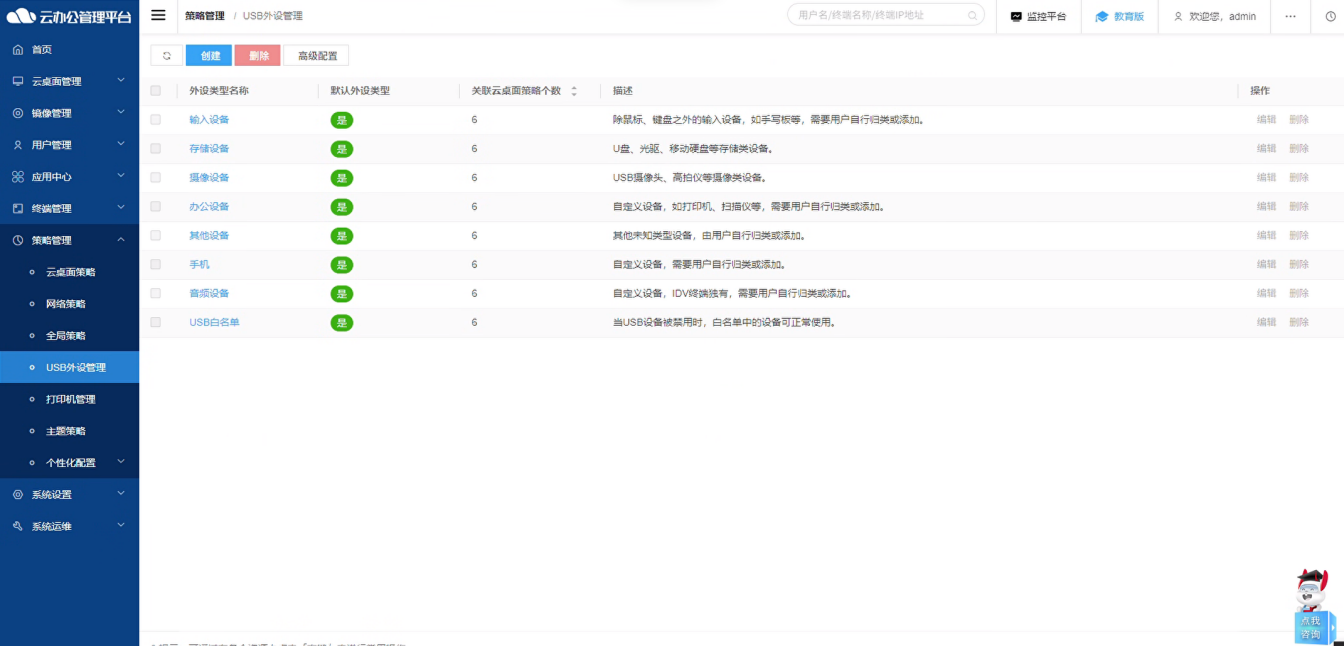The image size is (1344, 646).
Task: Check the 办公设备 row checkbox
Action: coord(155,206)
